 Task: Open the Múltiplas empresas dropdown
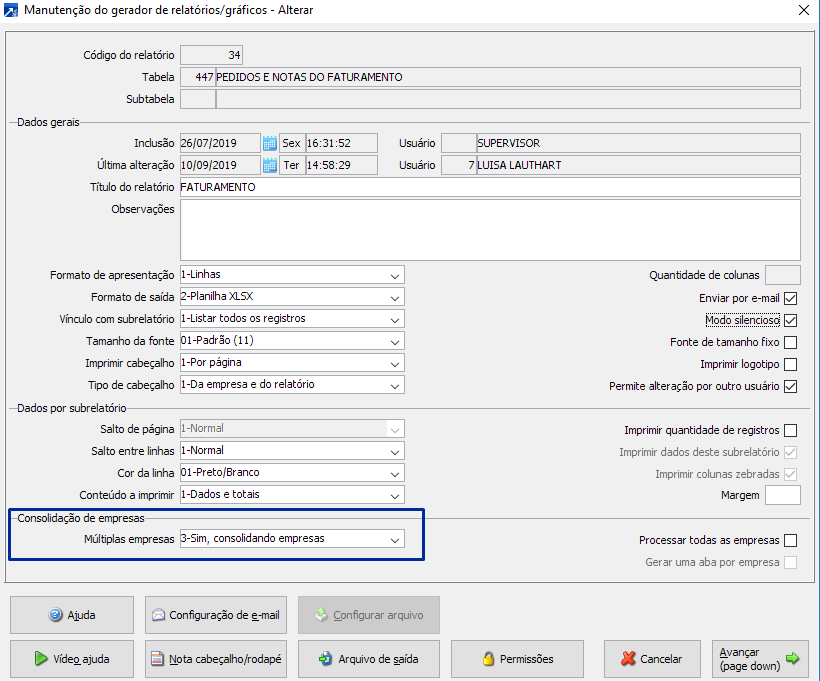394,539
